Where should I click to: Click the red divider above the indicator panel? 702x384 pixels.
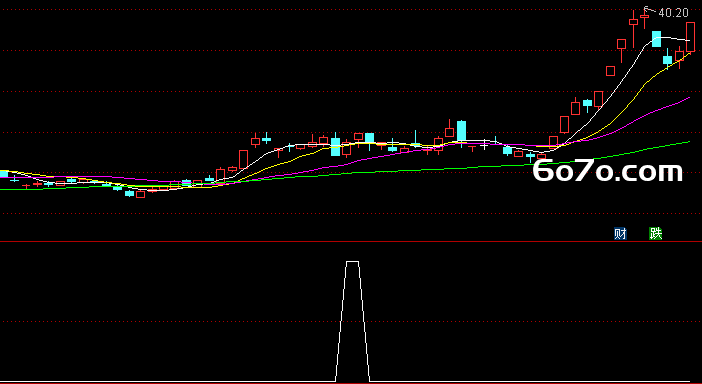351,242
